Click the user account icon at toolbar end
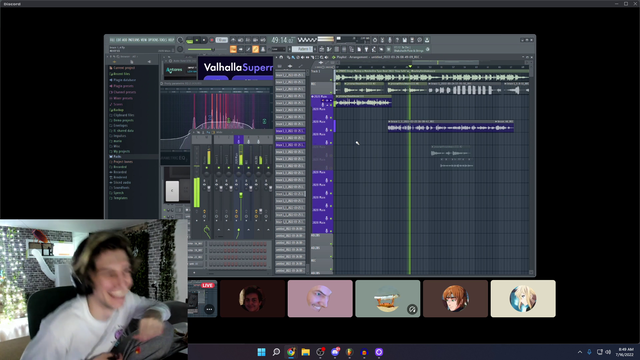The height and width of the screenshot is (360, 640). click(x=427, y=40)
